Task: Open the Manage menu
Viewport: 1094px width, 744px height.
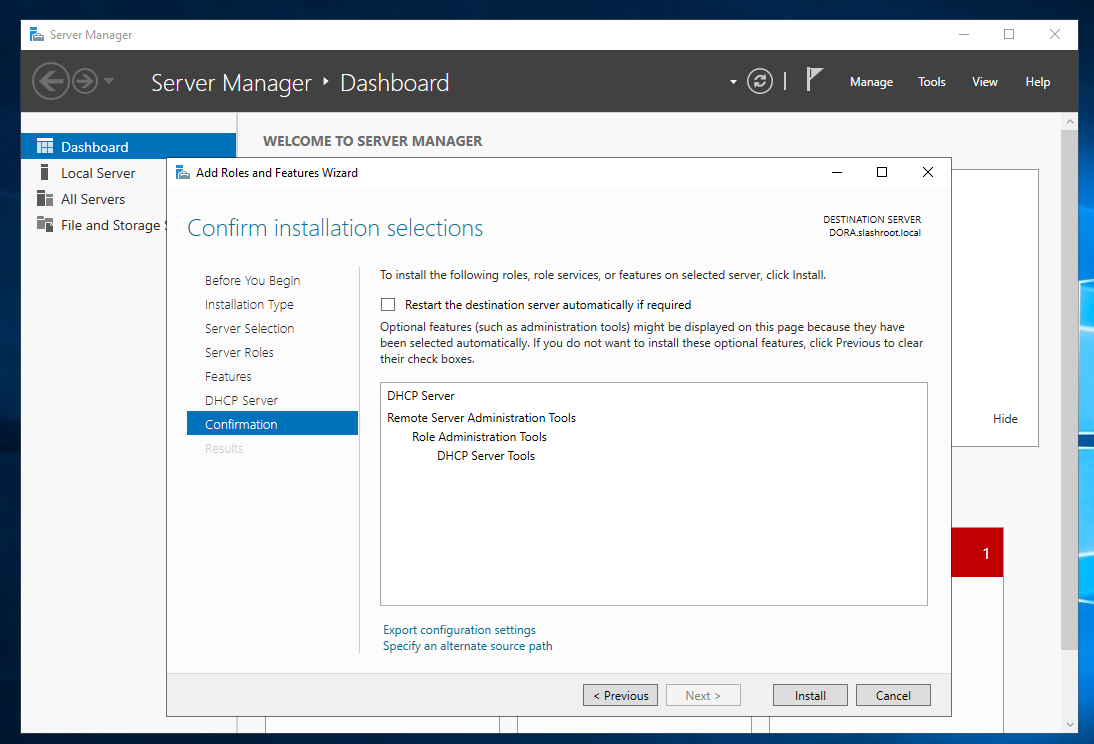Action: point(871,82)
